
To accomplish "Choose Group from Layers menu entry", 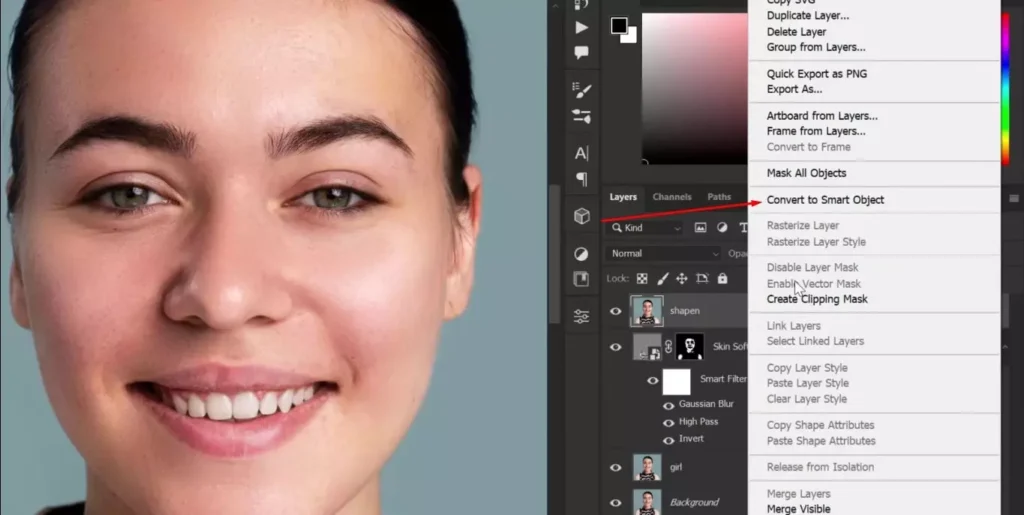I will pyautogui.click(x=816, y=47).
